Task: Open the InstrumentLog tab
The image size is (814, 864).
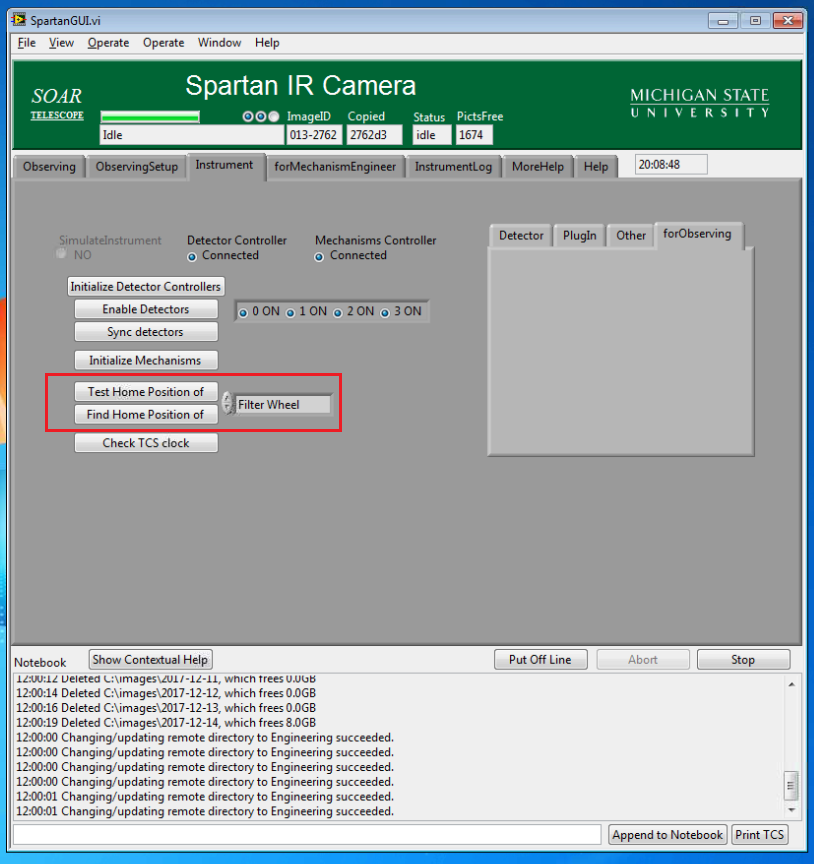Action: coord(453,166)
